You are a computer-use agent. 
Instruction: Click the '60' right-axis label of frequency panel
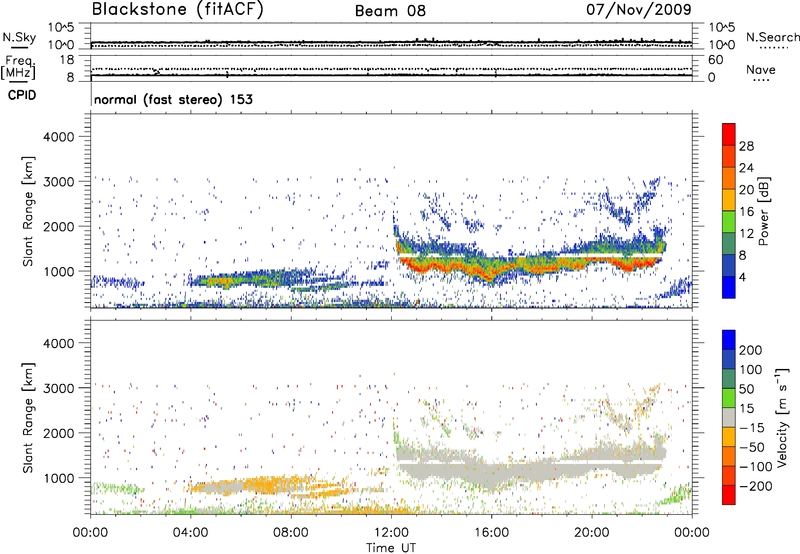click(715, 60)
